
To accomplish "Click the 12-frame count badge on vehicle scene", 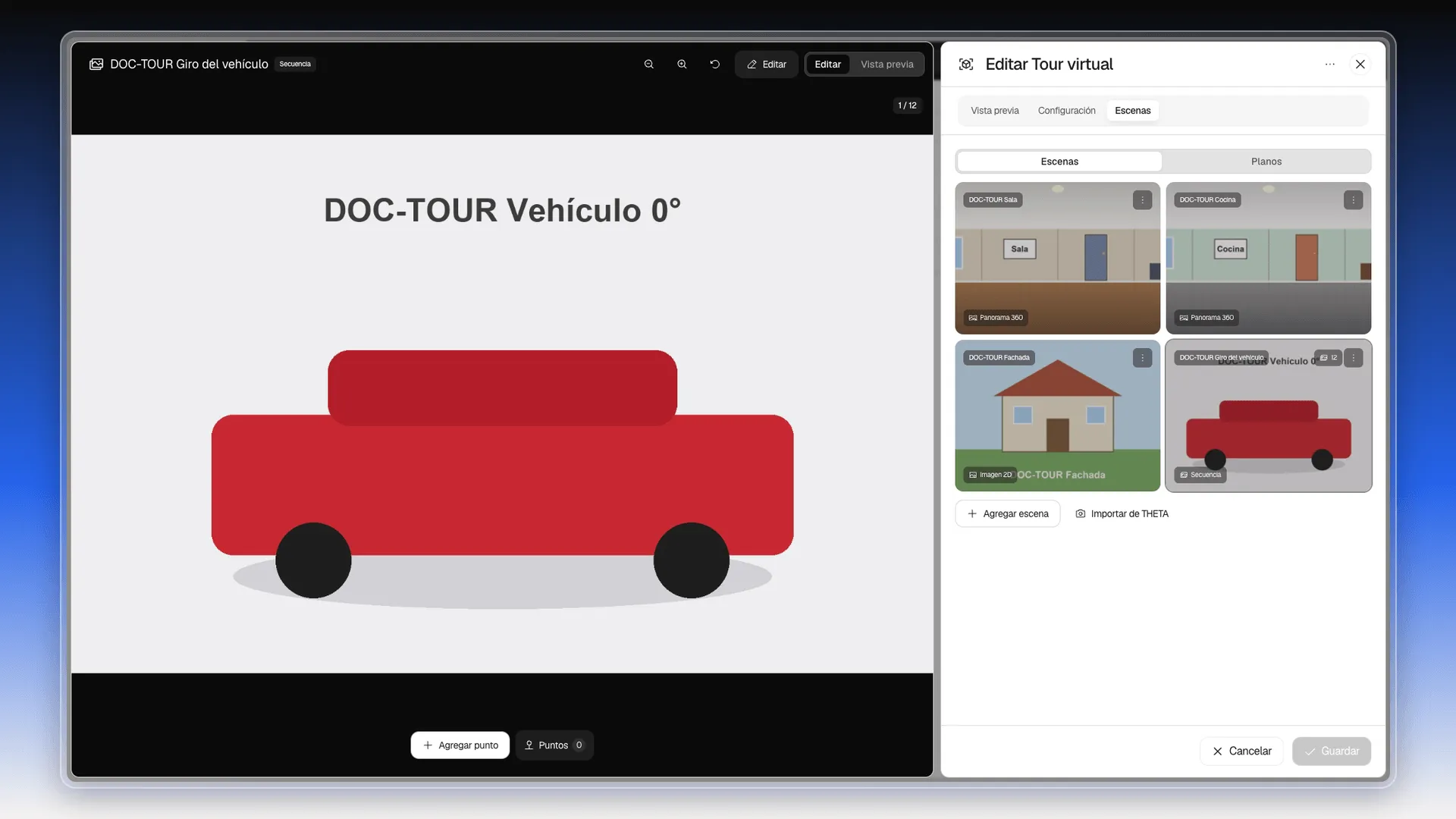I will pyautogui.click(x=1329, y=358).
